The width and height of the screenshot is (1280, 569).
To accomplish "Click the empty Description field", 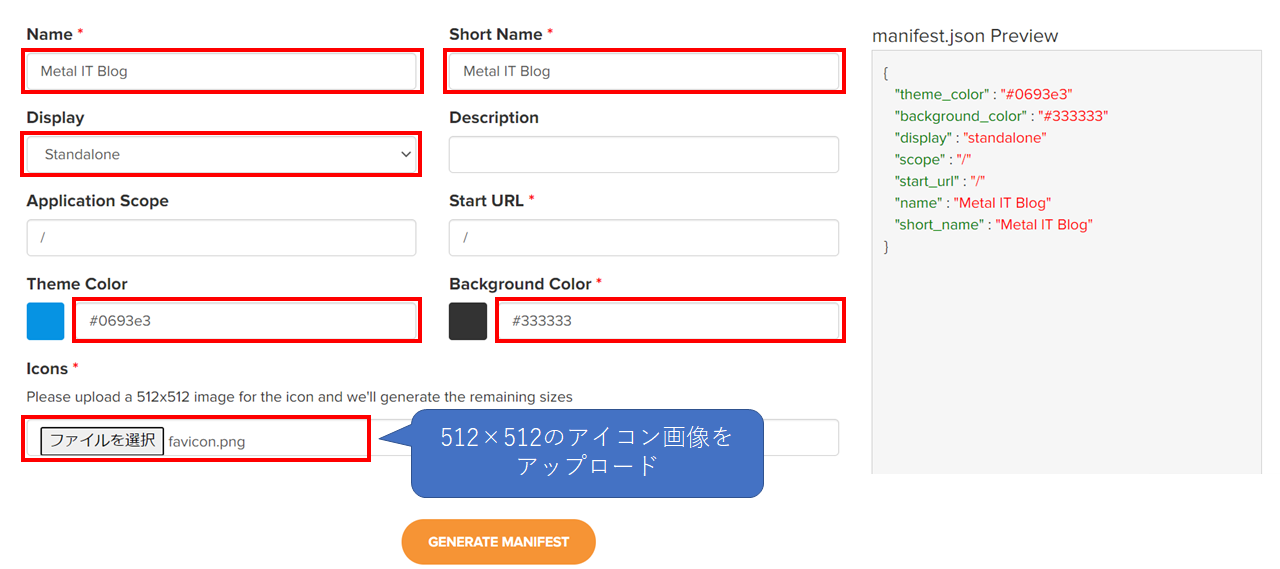I will (x=644, y=155).
